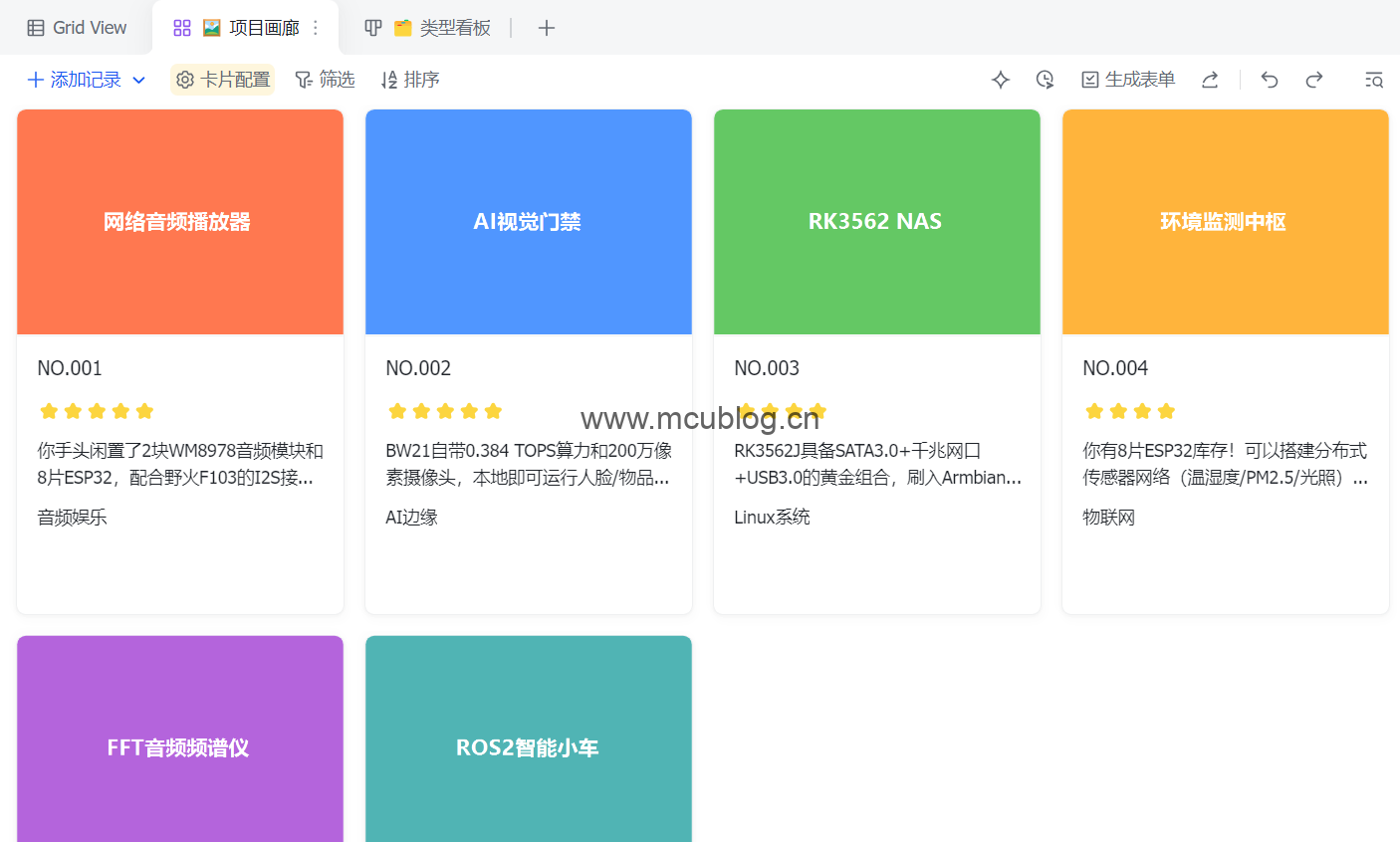Click the 生成表单 button

point(1128,80)
